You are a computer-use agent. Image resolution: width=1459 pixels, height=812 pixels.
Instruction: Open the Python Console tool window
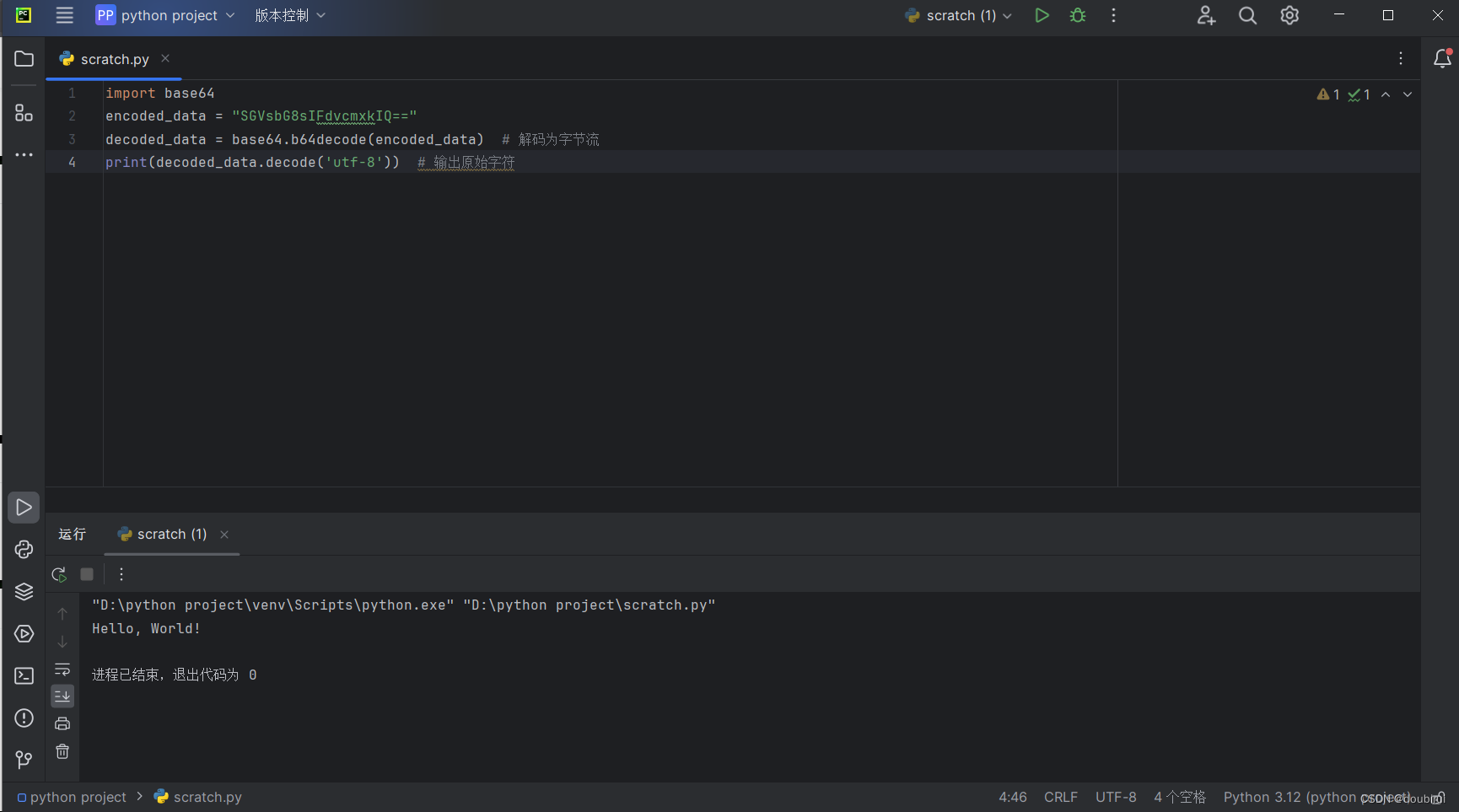click(24, 550)
